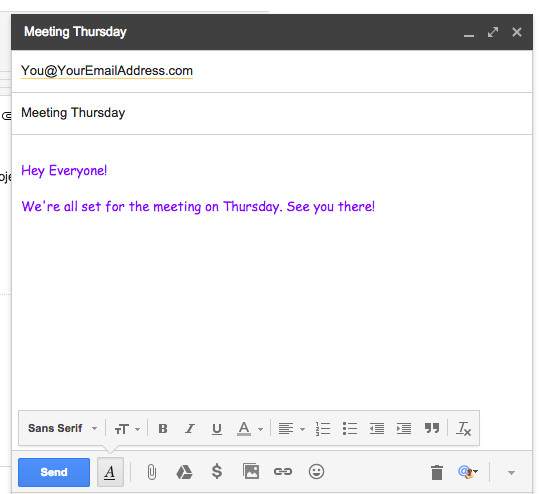Screen dimensions: 542x494
Task: Close the compose window
Action: pos(517,32)
